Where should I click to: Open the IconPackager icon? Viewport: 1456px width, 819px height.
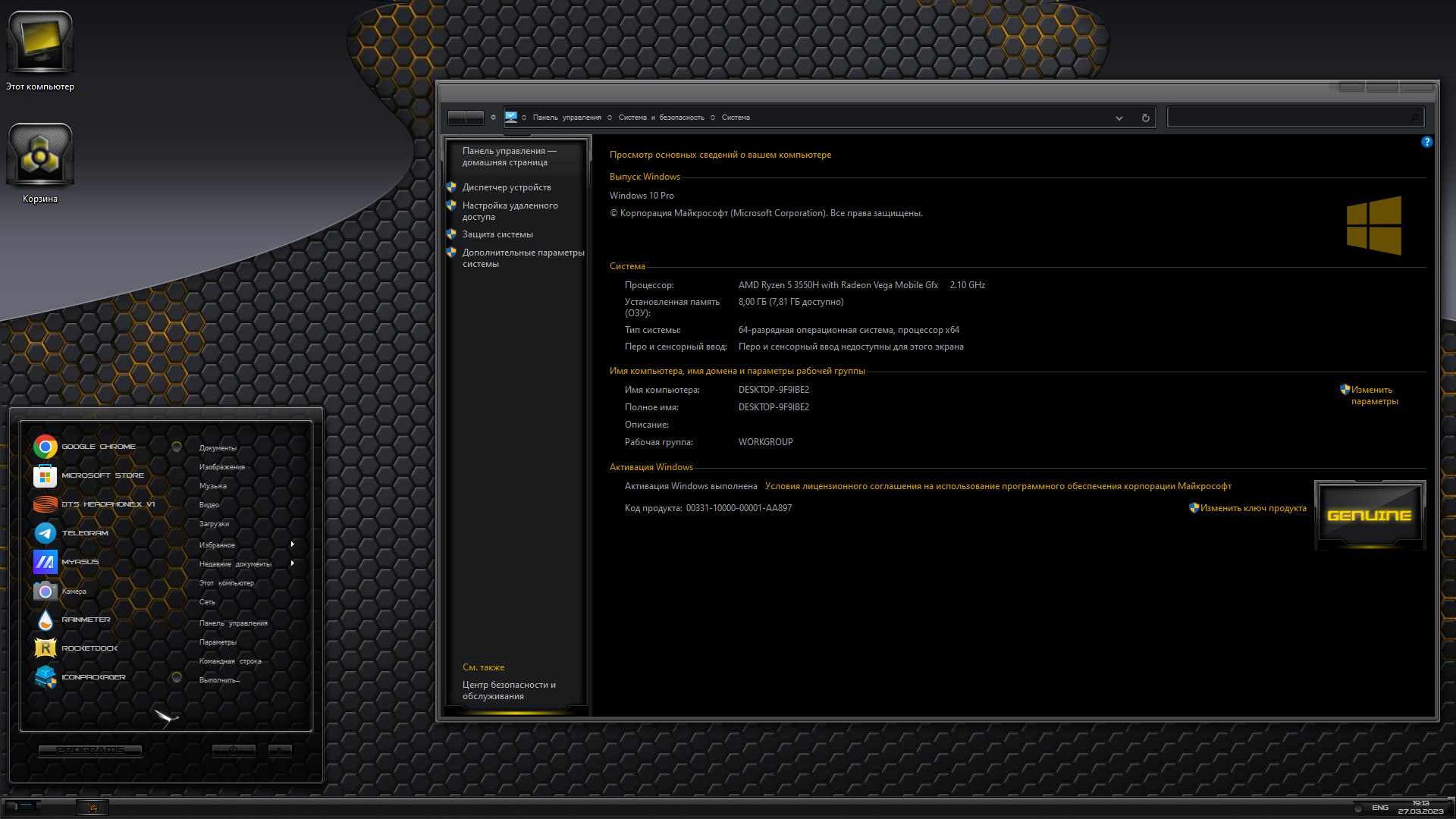[x=45, y=677]
